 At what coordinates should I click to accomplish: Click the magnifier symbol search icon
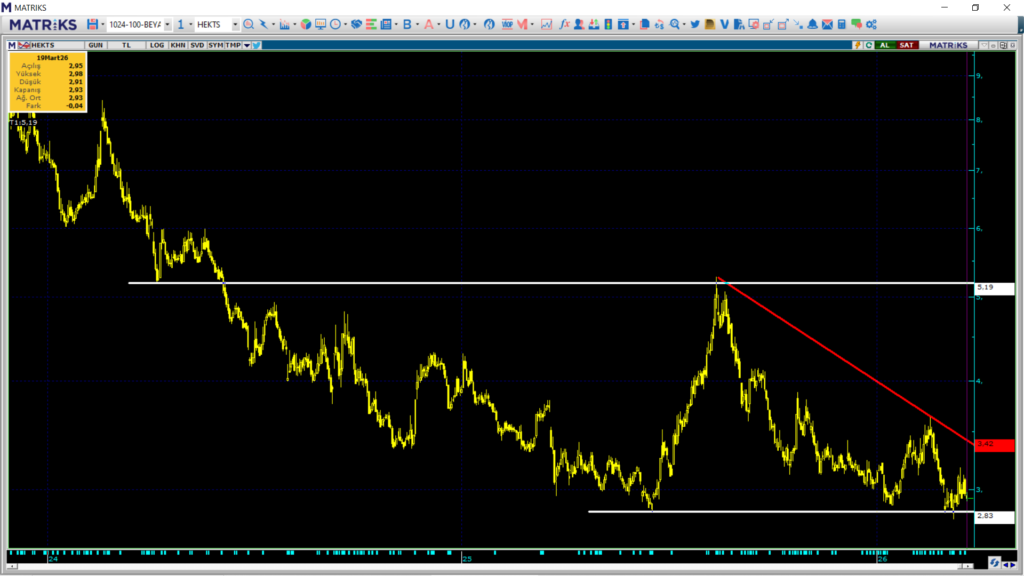[x=249, y=24]
